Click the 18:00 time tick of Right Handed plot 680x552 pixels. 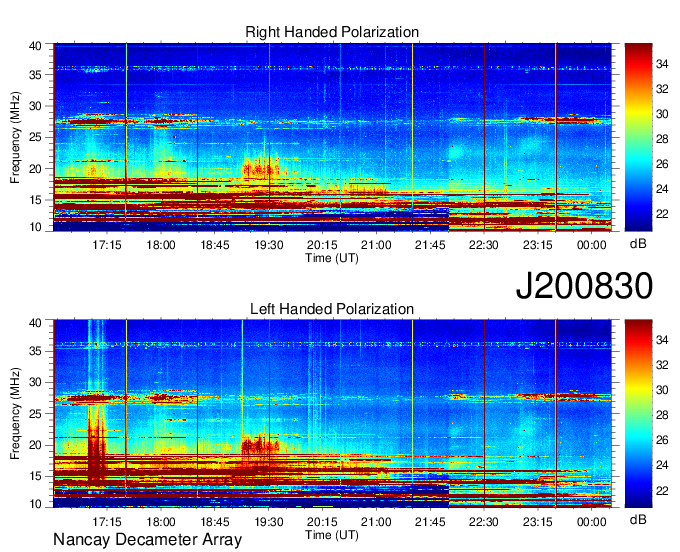tap(161, 245)
